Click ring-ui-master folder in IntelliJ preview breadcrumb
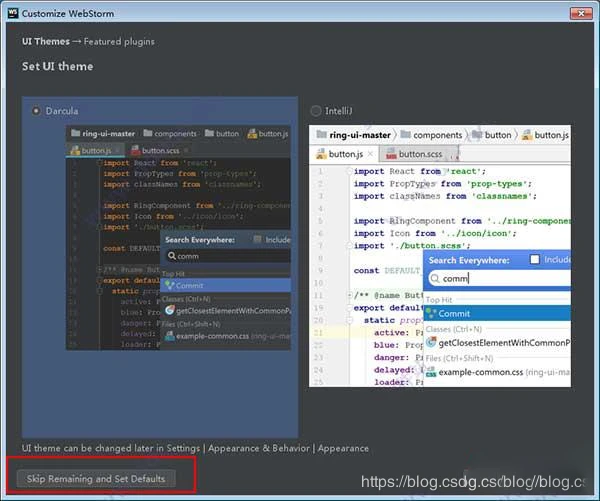Image resolution: width=600 pixels, height=501 pixels. tap(354, 135)
